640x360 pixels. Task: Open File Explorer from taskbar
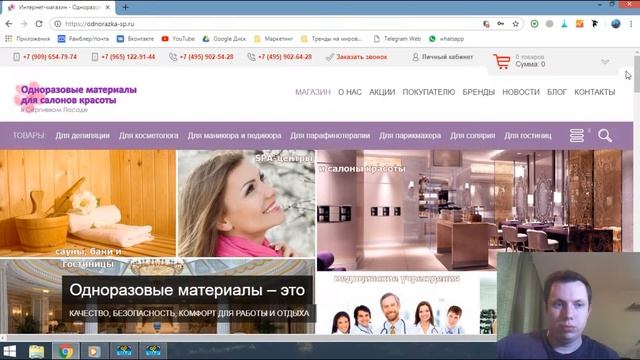click(x=36, y=351)
